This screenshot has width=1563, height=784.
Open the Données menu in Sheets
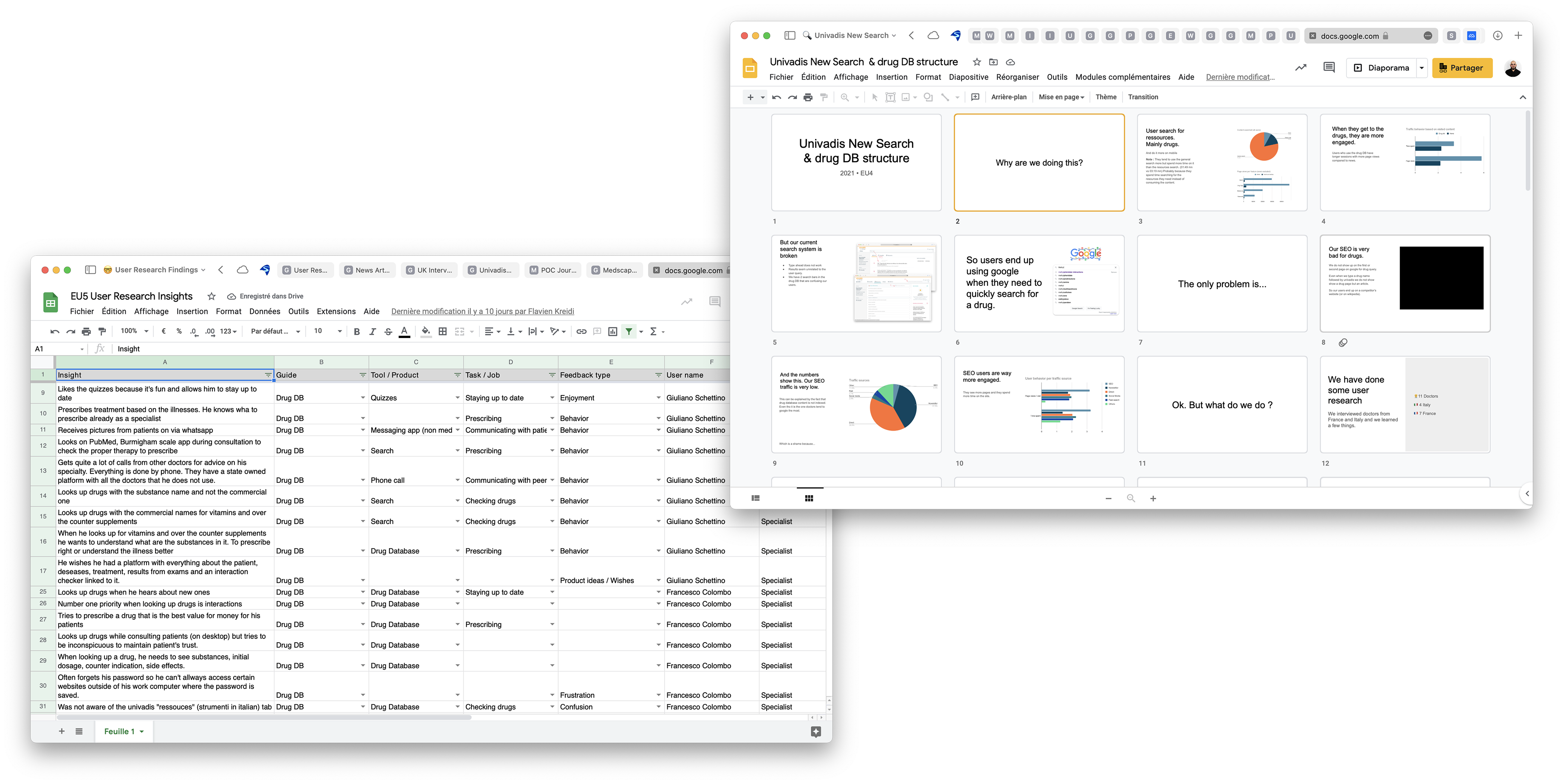point(265,311)
